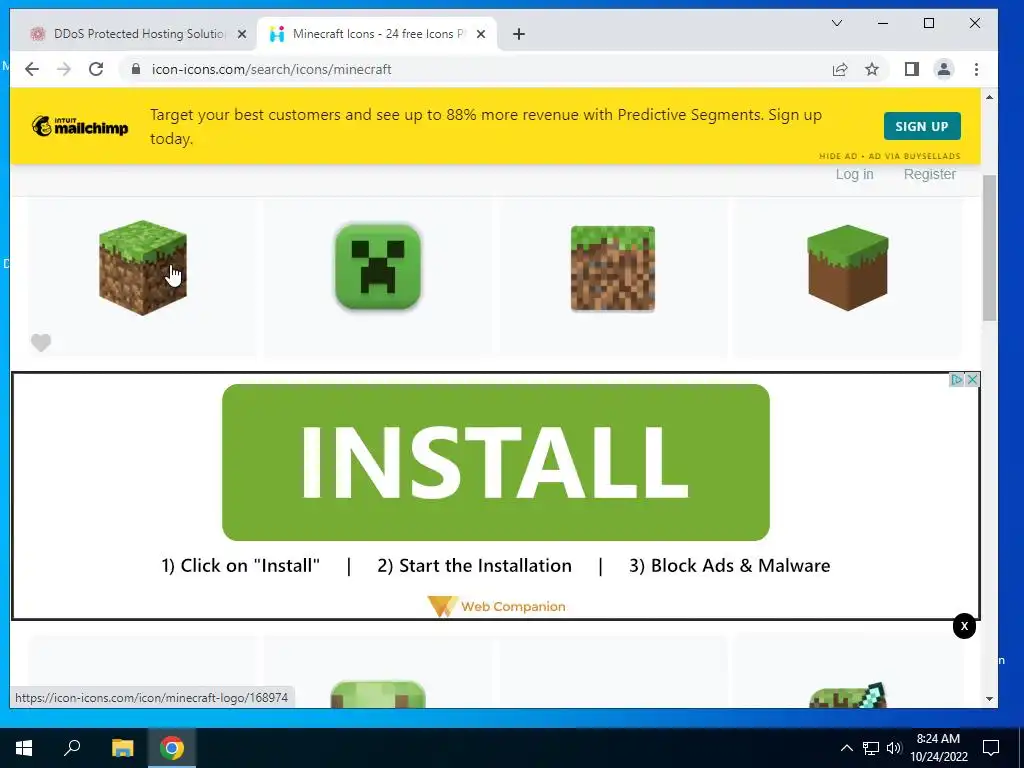Click the Register link
The width and height of the screenshot is (1024, 768).
click(930, 174)
